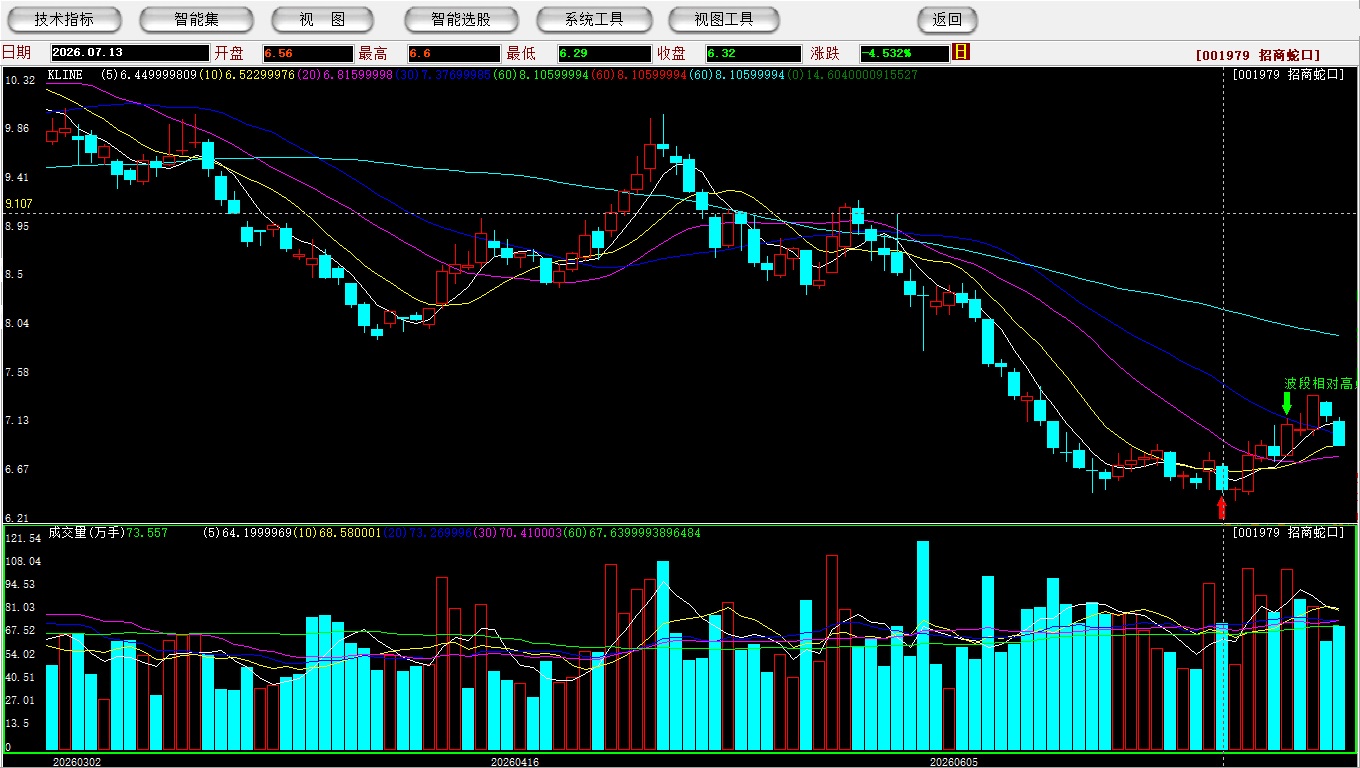Screen dimensions: 1360x768
Task: Click the 波段相对高 annotation text
Action: (1320, 383)
